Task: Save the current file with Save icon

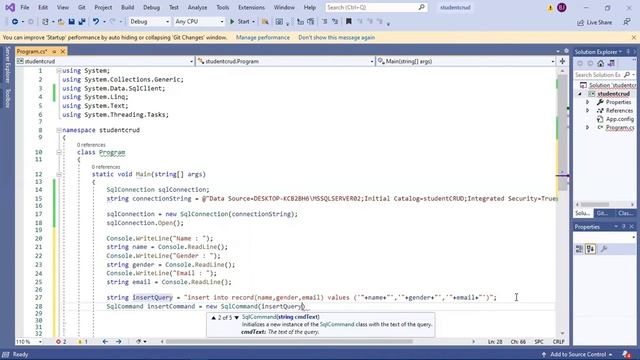Action: click(71, 22)
